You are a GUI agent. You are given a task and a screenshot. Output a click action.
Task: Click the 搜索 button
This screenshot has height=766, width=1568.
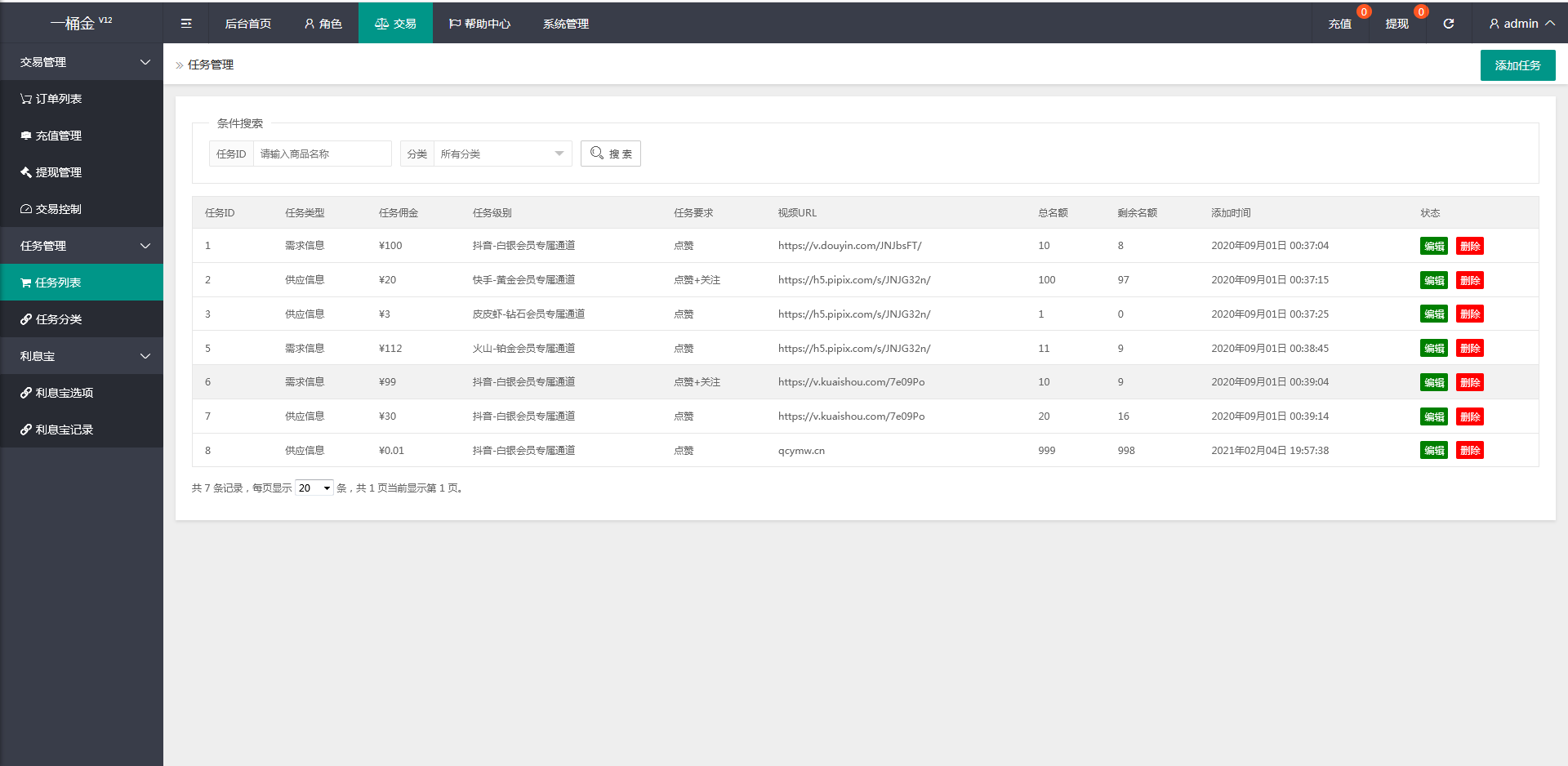click(x=611, y=154)
